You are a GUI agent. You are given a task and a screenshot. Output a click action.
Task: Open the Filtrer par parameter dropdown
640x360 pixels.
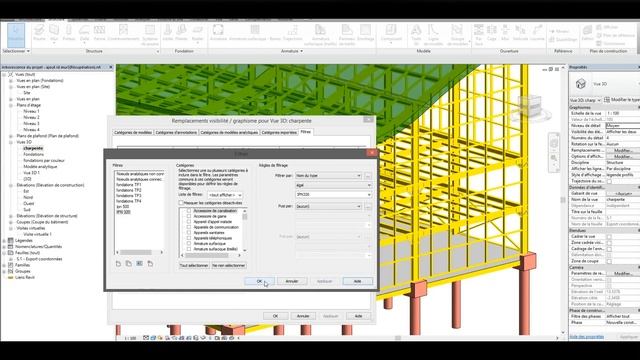tap(329, 176)
